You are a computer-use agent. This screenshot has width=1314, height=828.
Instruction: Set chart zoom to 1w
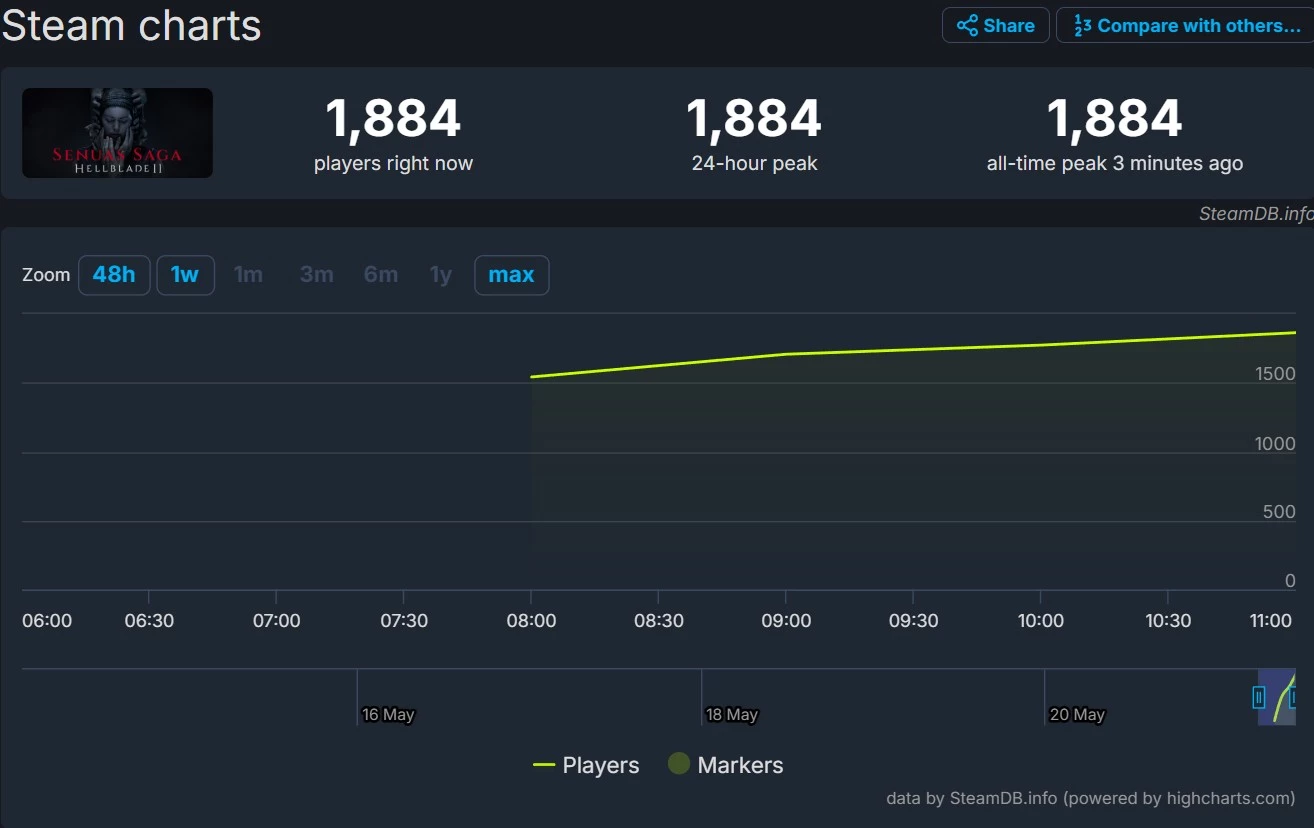(x=185, y=275)
